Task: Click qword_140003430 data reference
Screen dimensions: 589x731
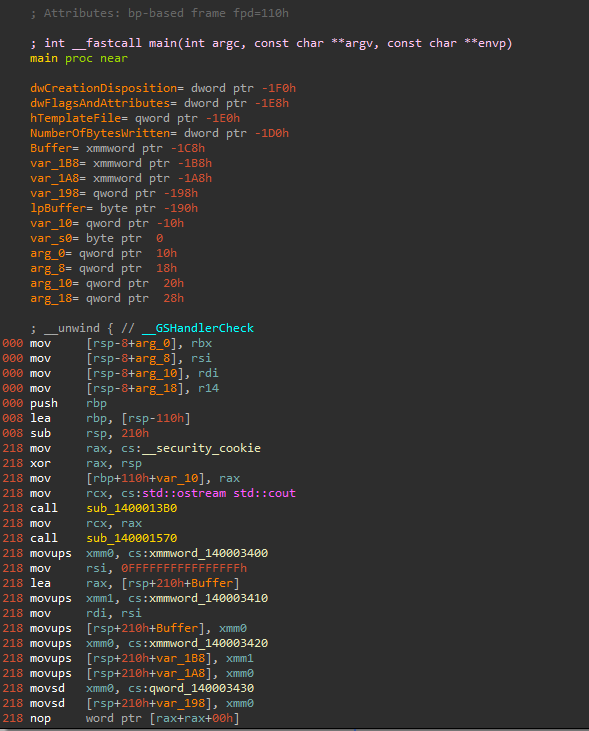Action: click(x=201, y=688)
